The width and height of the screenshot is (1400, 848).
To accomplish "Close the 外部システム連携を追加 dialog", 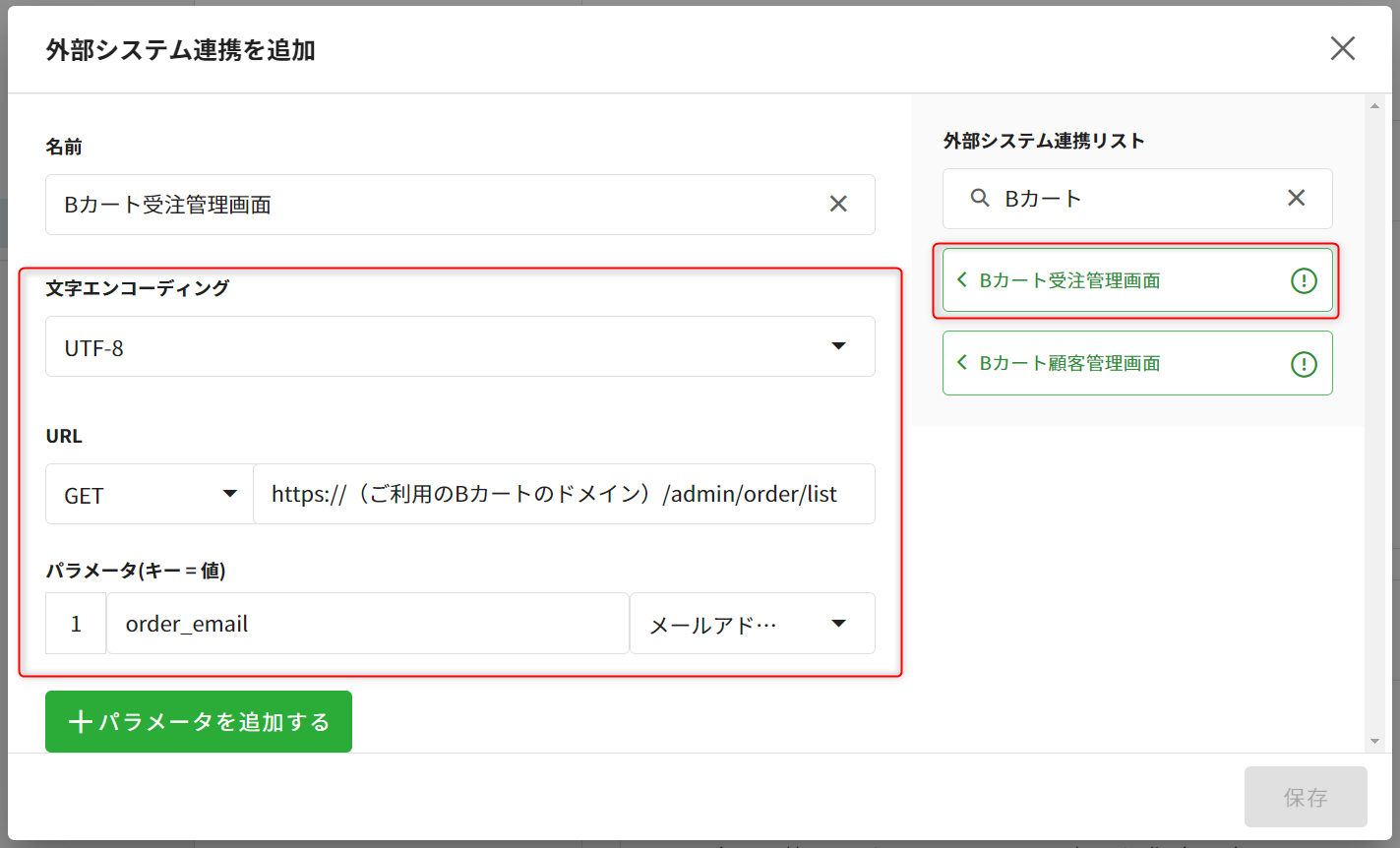I will [1342, 48].
